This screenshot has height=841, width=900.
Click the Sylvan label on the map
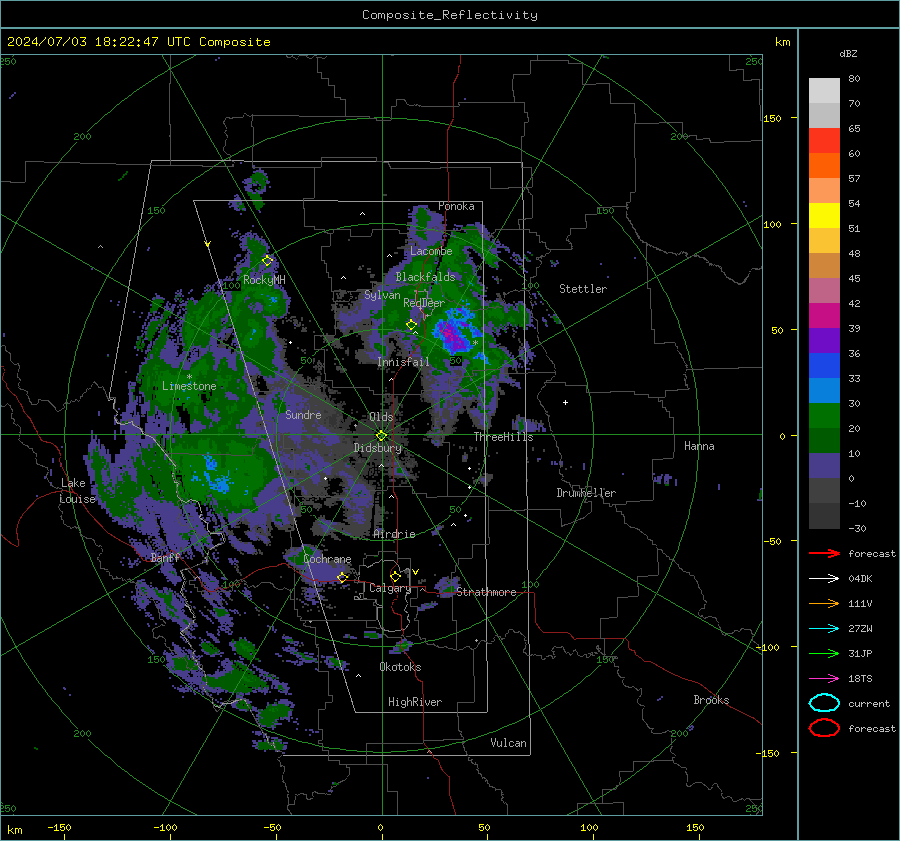coord(382,295)
